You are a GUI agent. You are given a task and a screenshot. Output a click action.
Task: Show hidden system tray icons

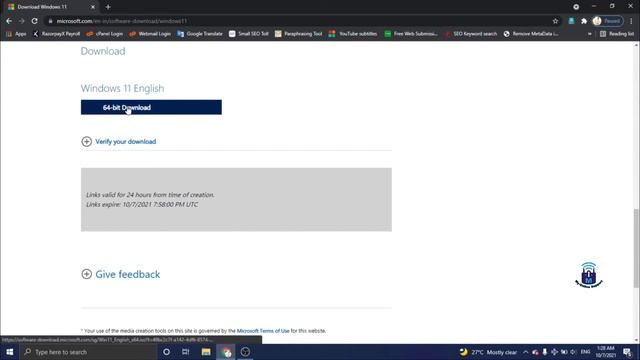tap(526, 352)
